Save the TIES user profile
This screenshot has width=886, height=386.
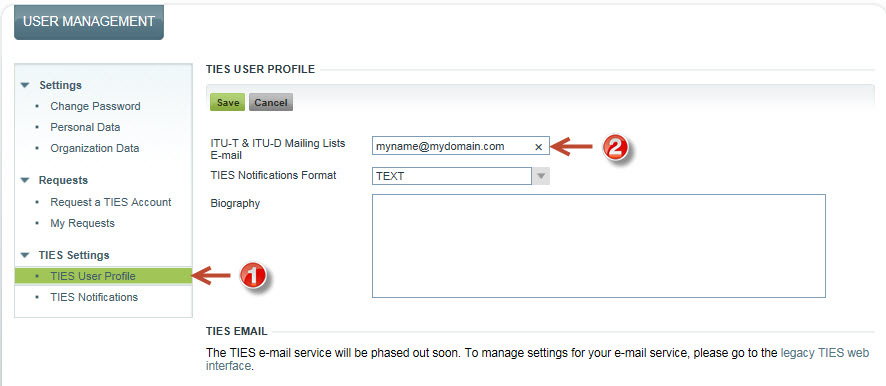(x=227, y=102)
